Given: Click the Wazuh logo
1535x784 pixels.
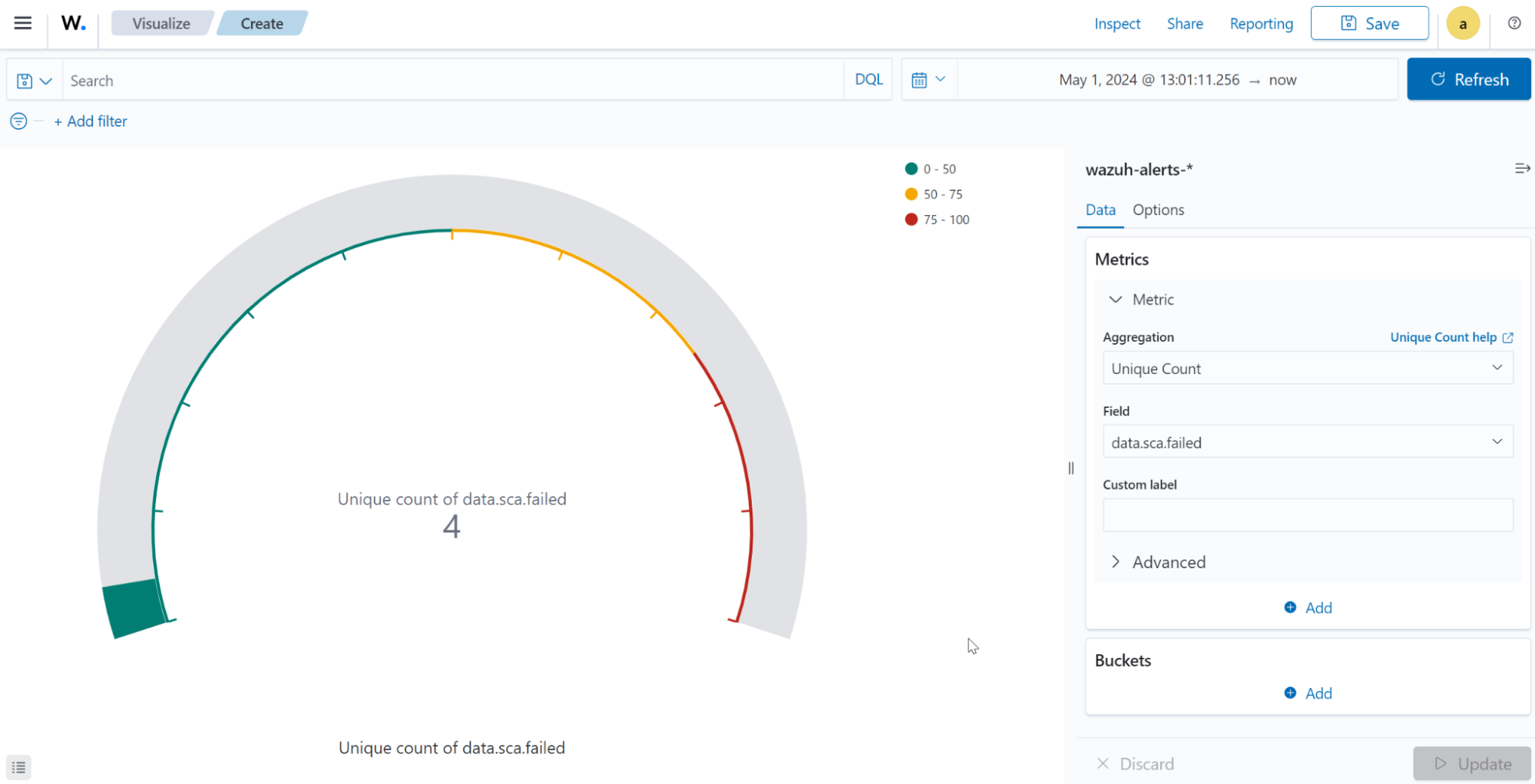Looking at the screenshot, I should coord(72,23).
